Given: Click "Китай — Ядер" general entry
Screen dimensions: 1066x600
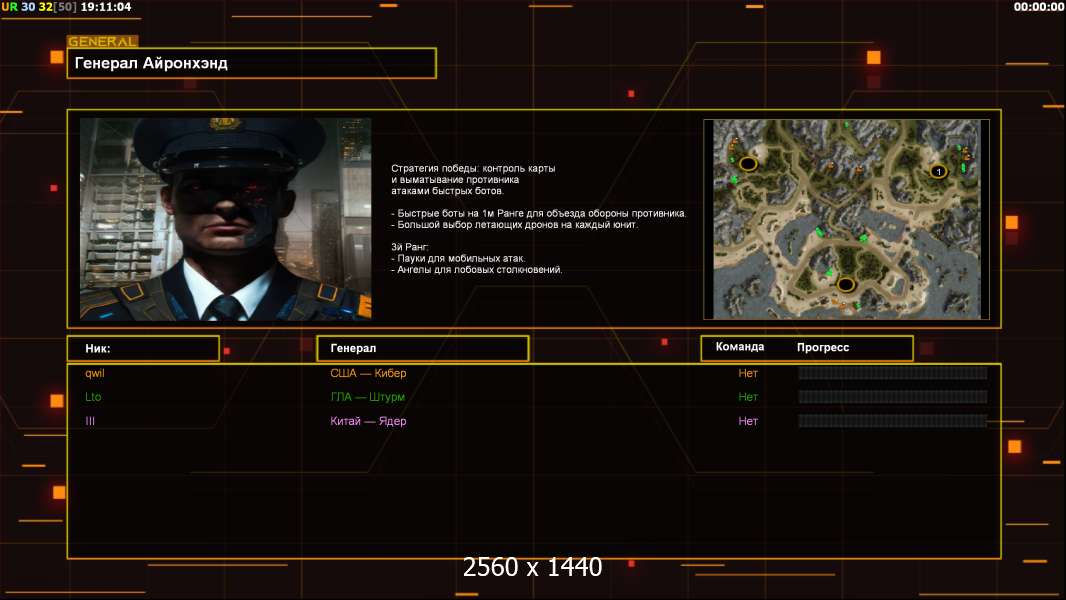Looking at the screenshot, I should [x=368, y=421].
